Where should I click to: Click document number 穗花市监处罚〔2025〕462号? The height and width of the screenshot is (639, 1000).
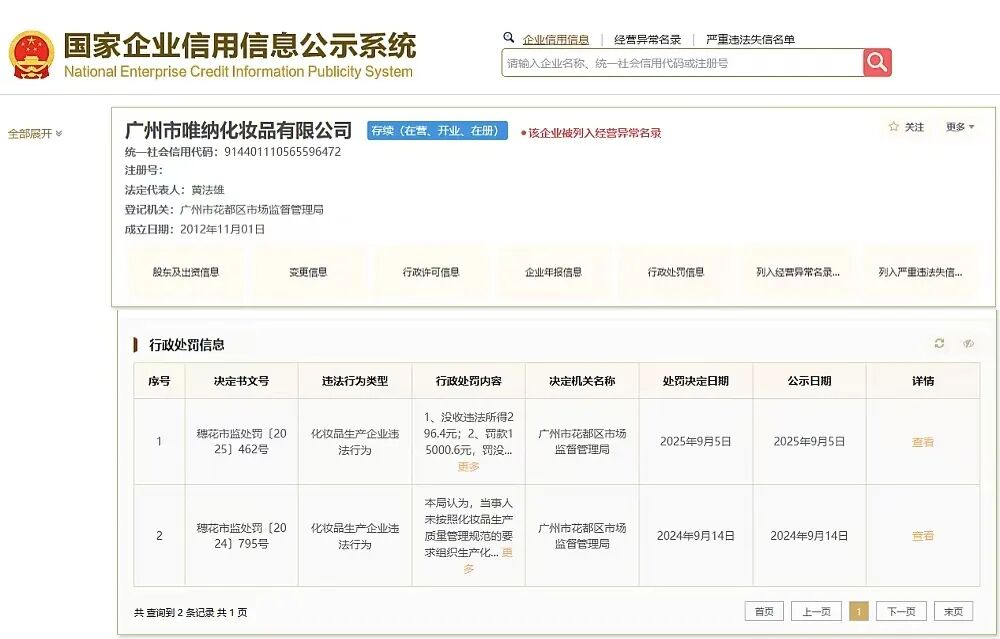coord(241,441)
